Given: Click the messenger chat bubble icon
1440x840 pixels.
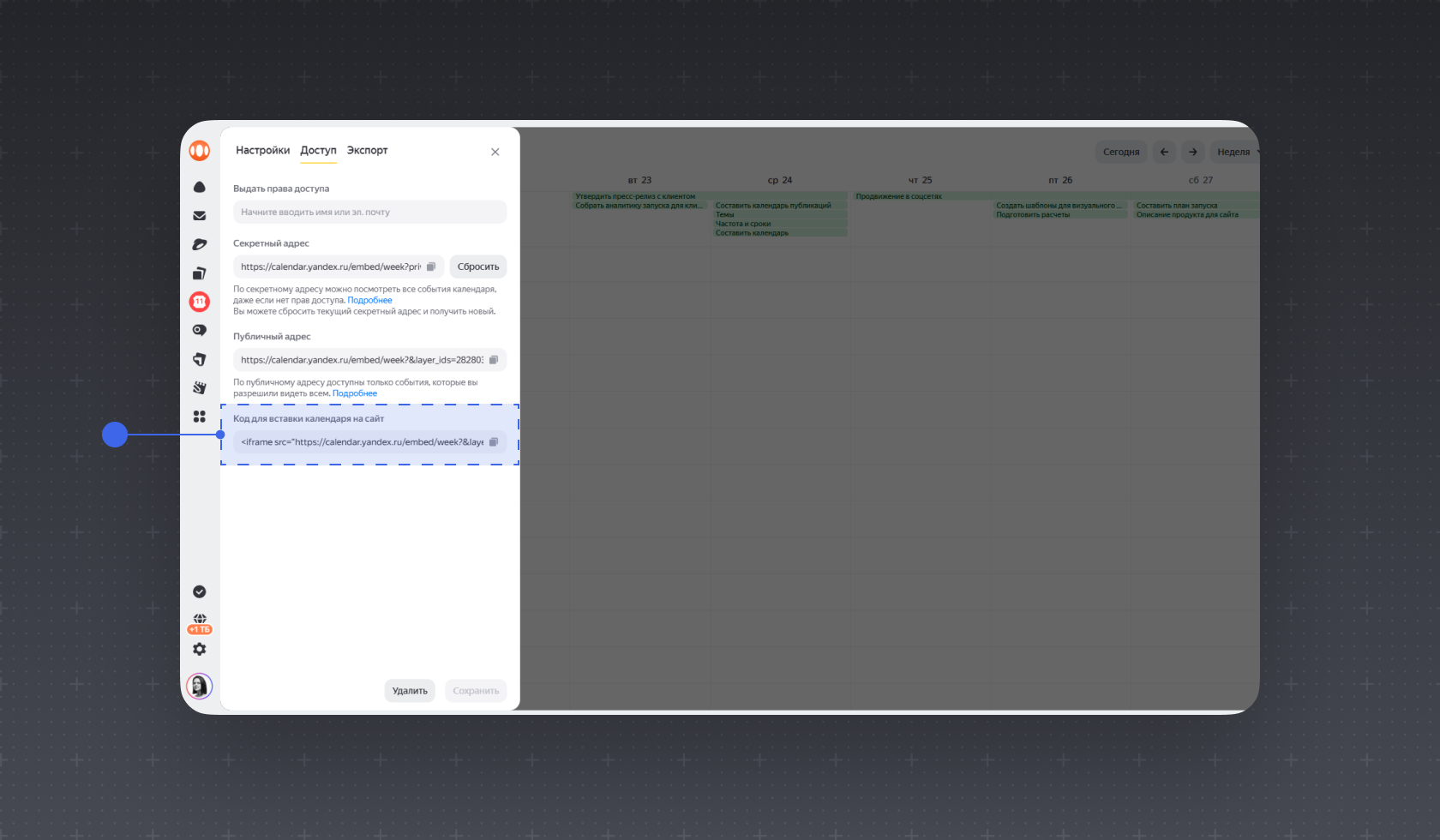Looking at the screenshot, I should 200,330.
